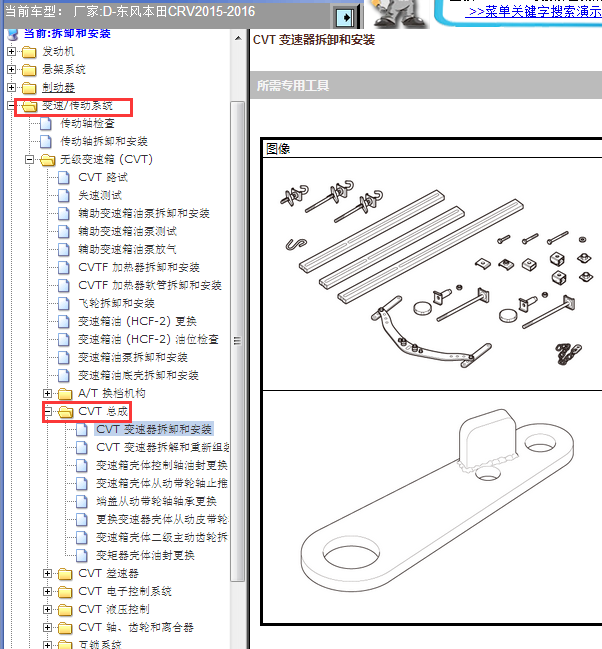Expand the CVT 差速器 folder
This screenshot has height=649, width=602.
(x=48, y=573)
